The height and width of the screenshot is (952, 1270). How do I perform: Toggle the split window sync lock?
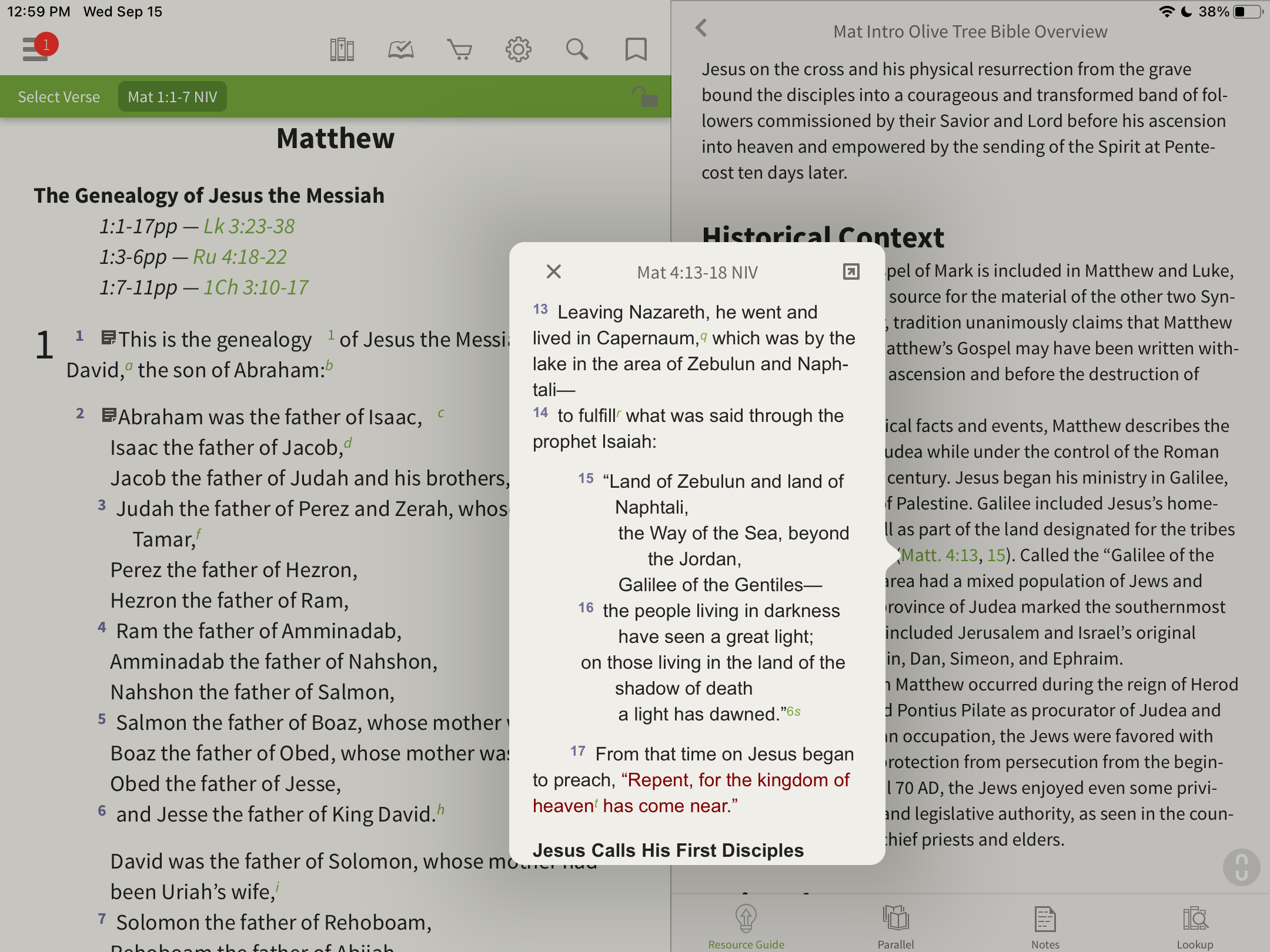(x=645, y=96)
